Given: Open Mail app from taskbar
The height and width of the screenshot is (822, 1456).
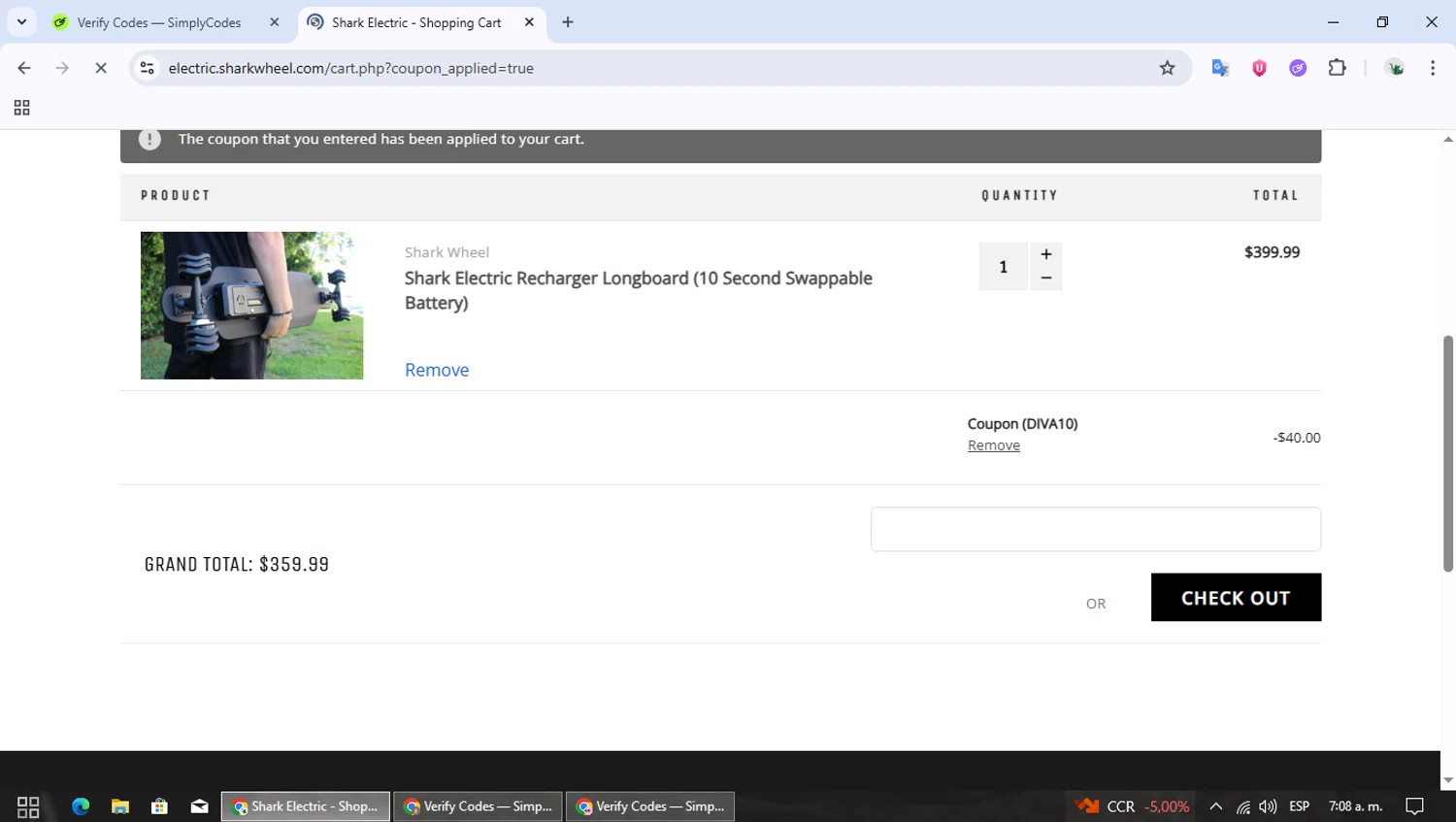Looking at the screenshot, I should coord(199,806).
